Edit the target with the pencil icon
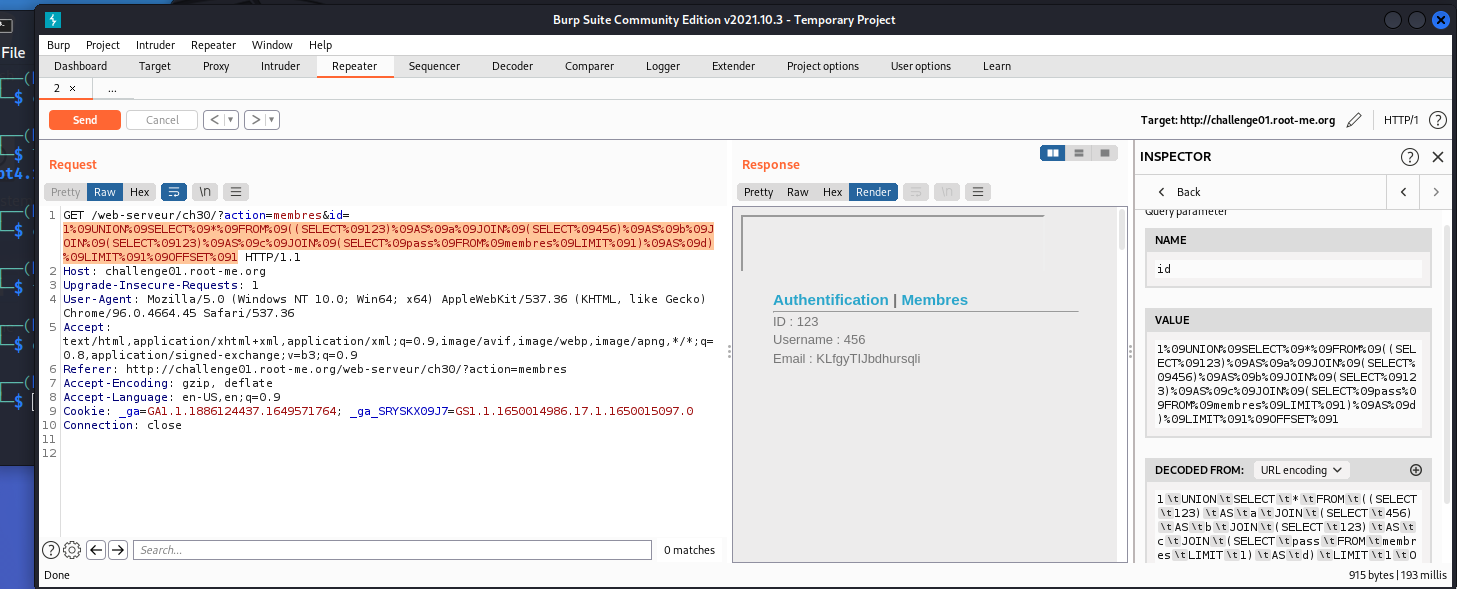The image size is (1457, 589). (1354, 120)
